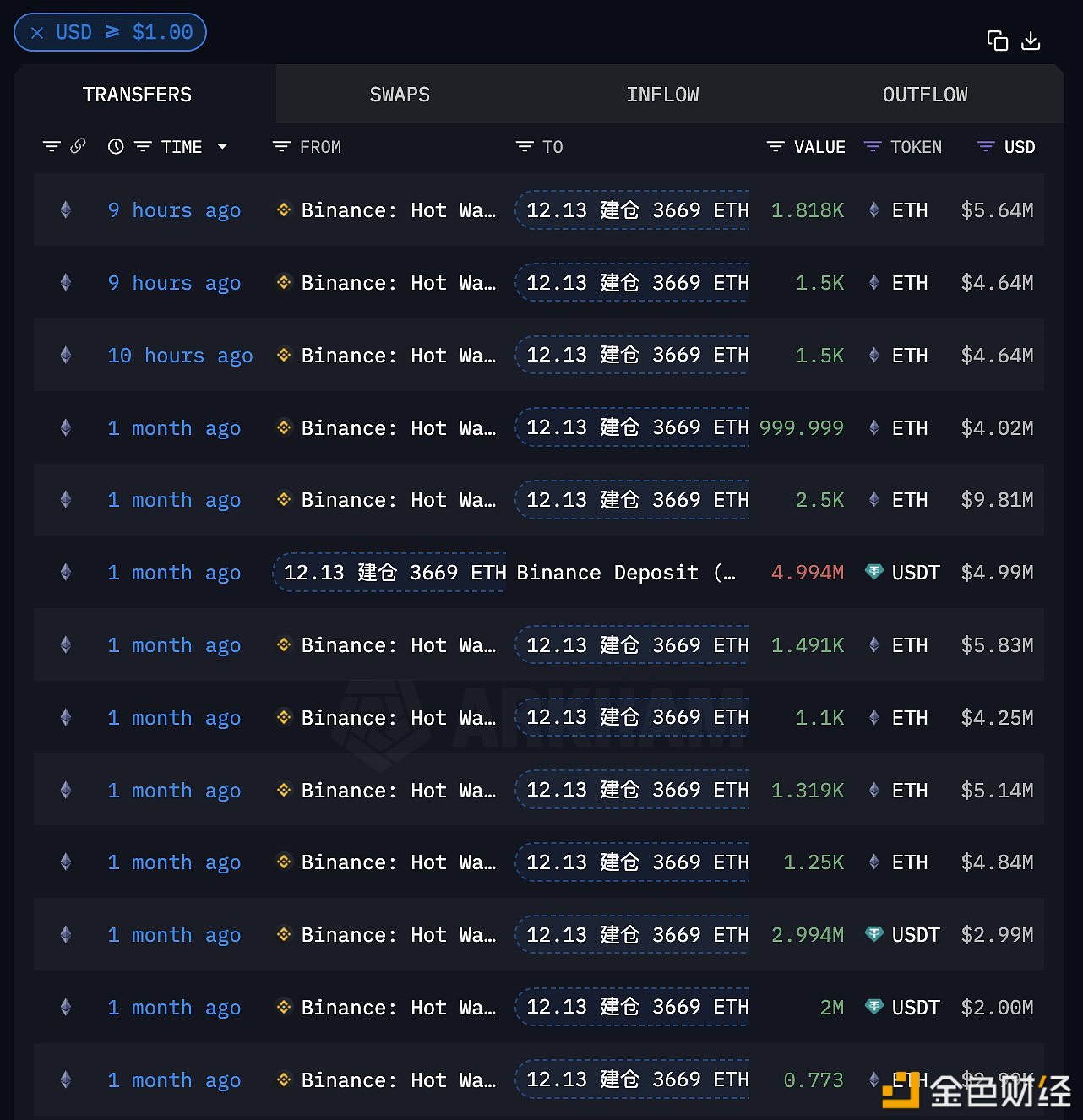Click the 1.818K value cell
The image size is (1083, 1120).
pos(808,210)
